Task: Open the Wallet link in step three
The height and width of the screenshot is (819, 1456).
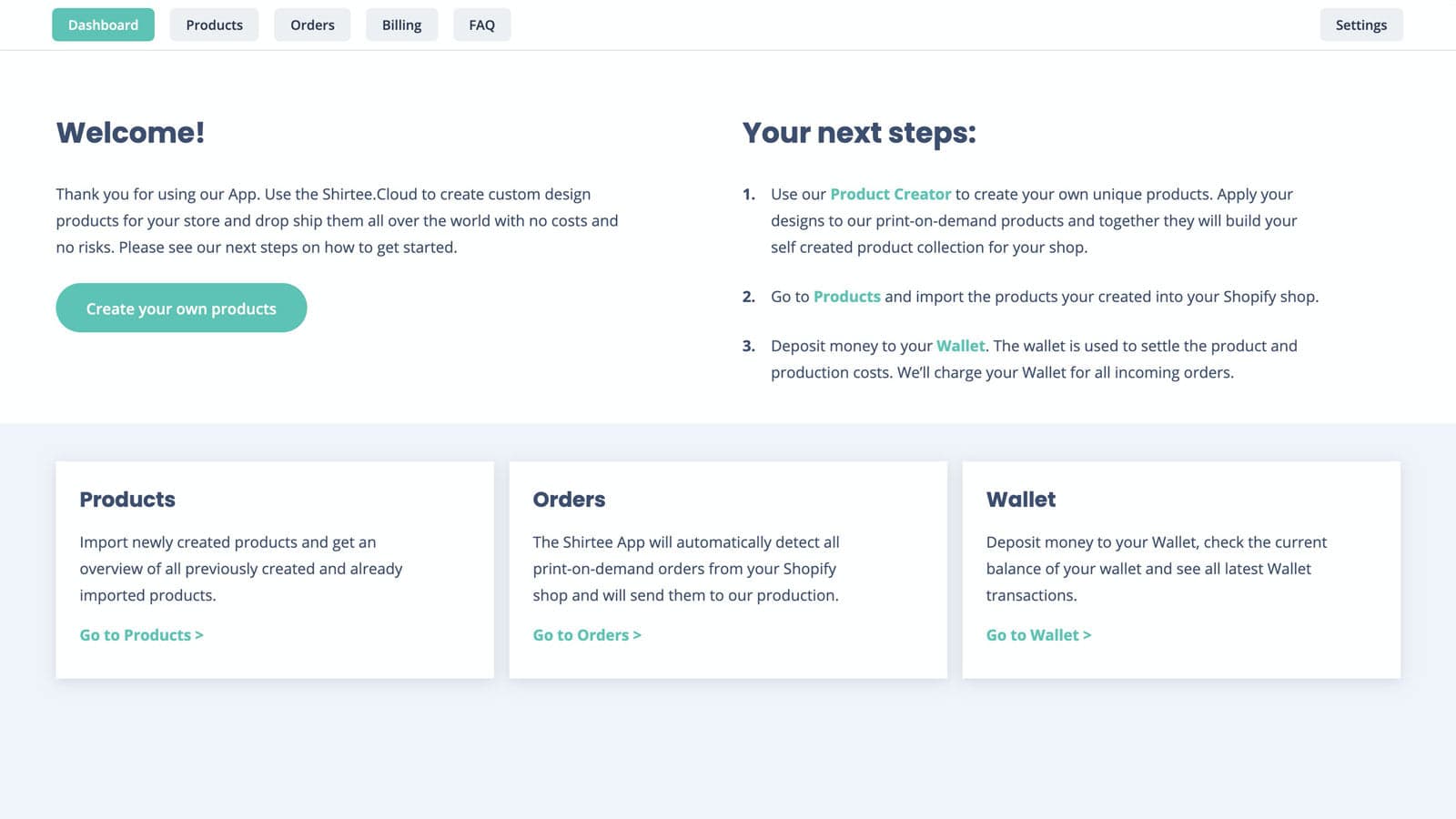Action: (961, 345)
